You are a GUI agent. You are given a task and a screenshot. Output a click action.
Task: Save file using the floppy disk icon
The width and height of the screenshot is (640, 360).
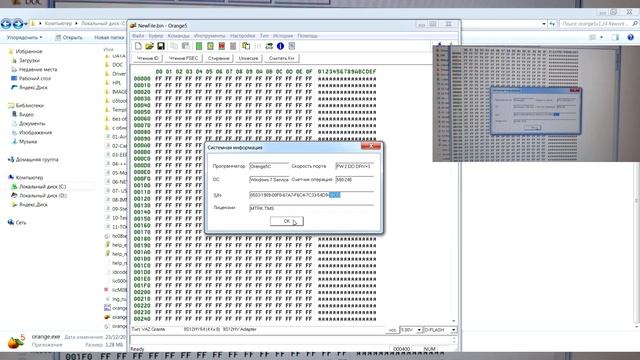tap(161, 46)
